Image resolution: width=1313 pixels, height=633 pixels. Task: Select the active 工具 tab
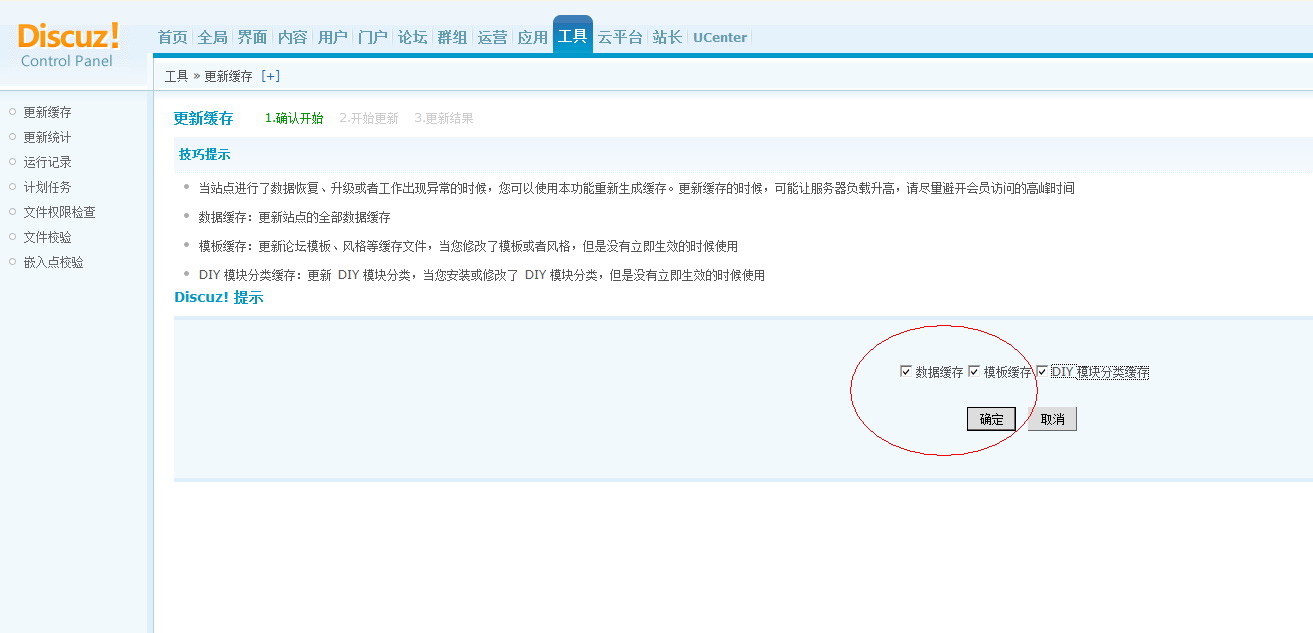pos(573,36)
